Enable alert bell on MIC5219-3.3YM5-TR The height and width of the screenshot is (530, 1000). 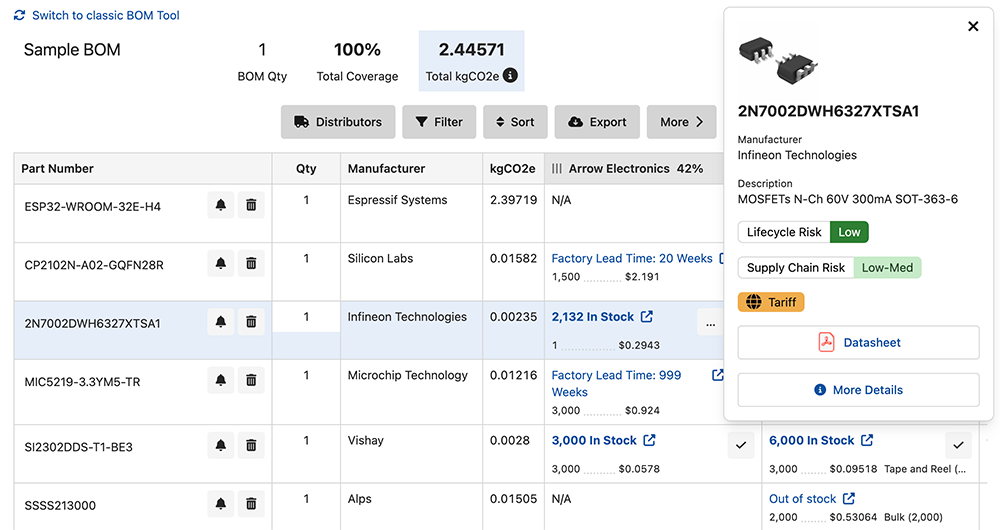pos(221,380)
